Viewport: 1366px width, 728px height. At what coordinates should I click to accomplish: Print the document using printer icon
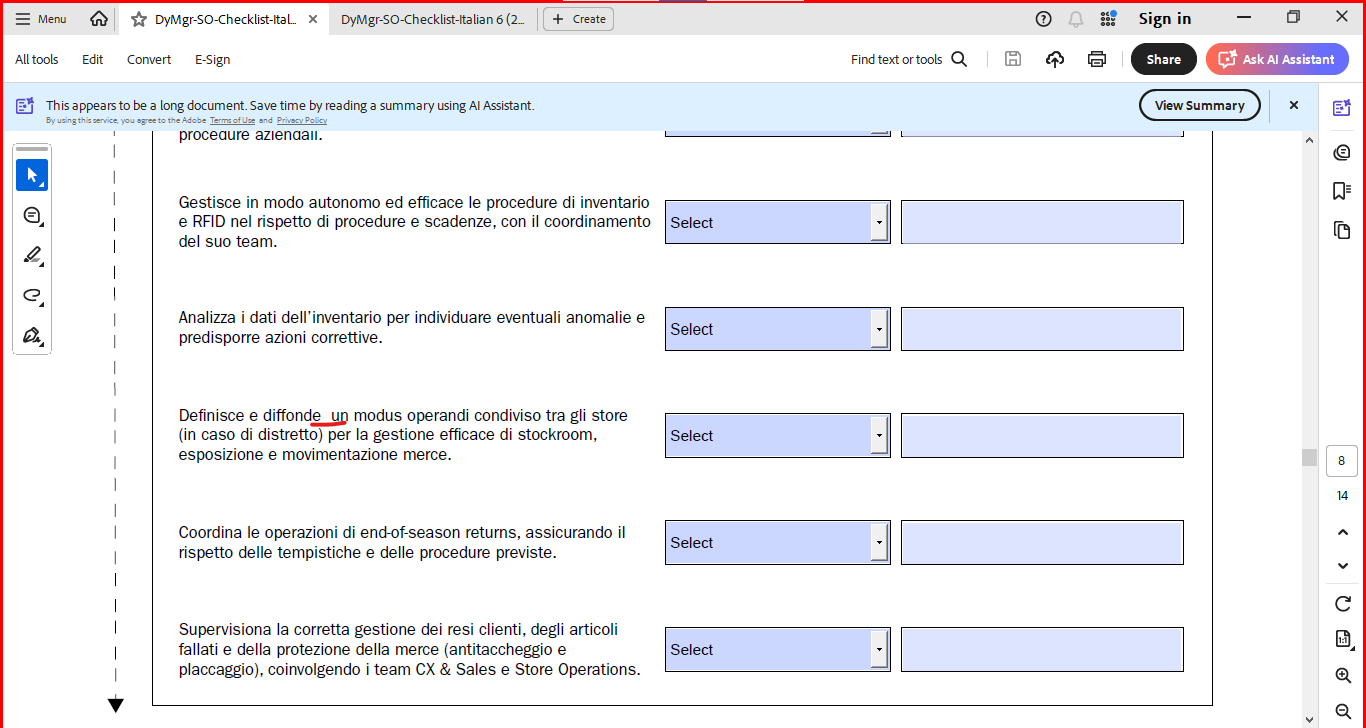(1097, 59)
